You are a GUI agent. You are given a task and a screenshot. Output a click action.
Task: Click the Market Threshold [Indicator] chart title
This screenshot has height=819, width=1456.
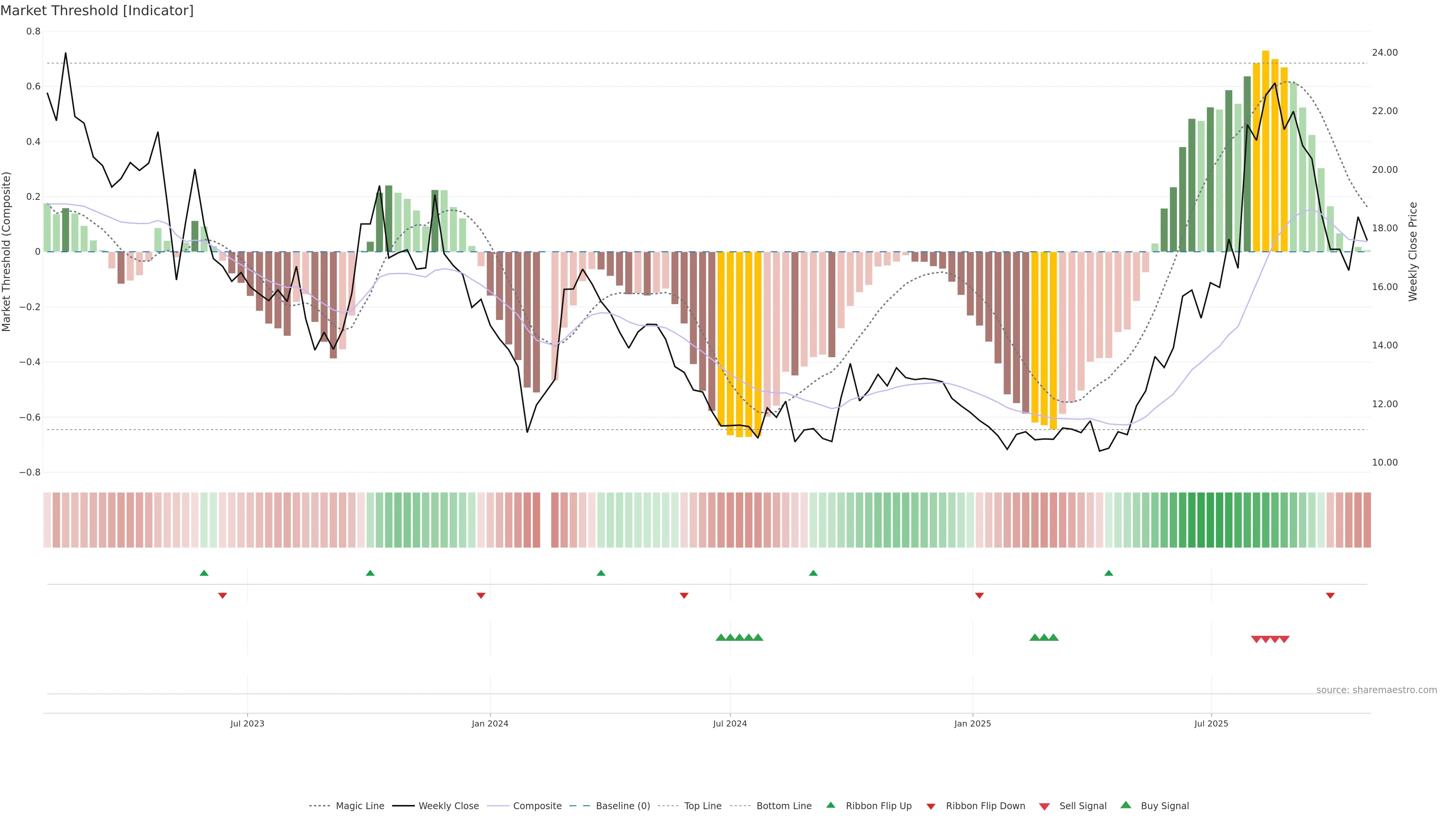97,11
